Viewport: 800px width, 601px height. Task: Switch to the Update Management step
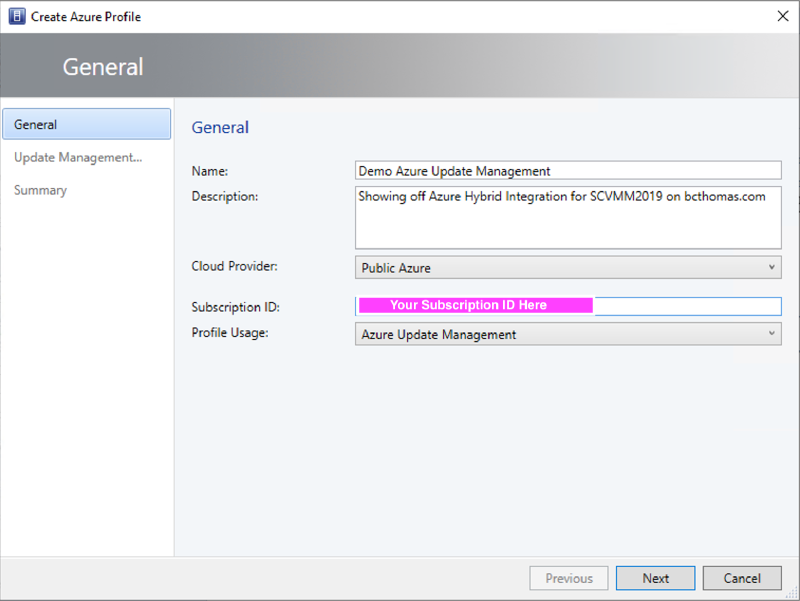tap(78, 157)
